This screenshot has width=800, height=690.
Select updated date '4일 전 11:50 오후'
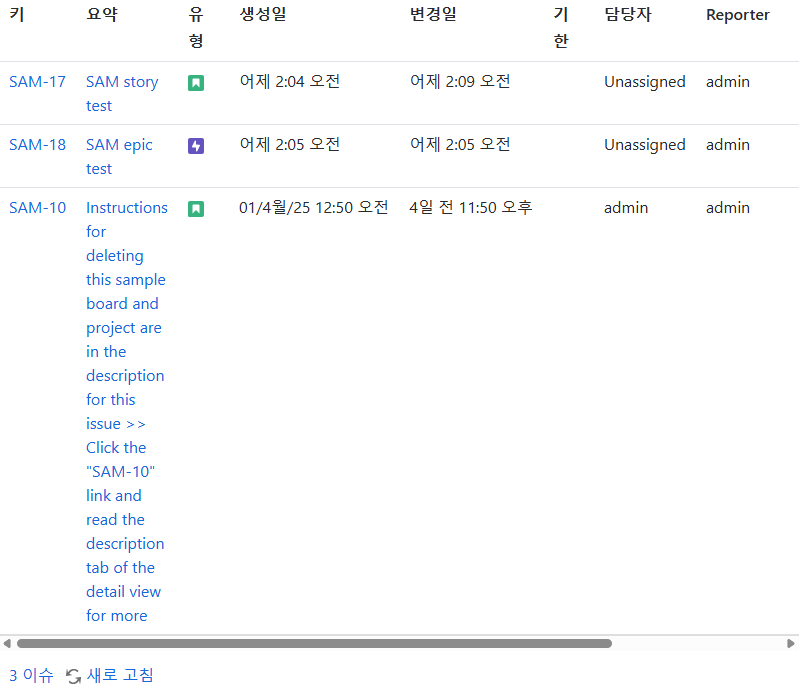(x=471, y=208)
